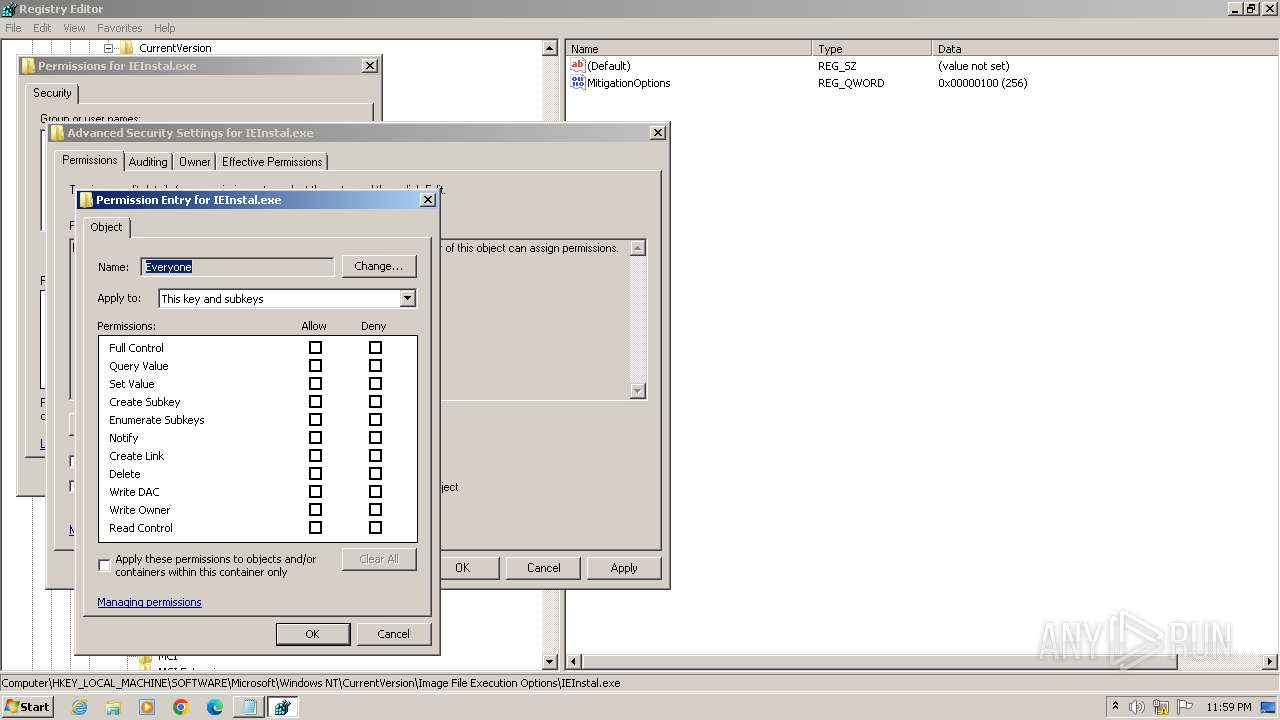The height and width of the screenshot is (720, 1280).
Task: Select Registry Editor taskbar button
Action: pos(282,707)
